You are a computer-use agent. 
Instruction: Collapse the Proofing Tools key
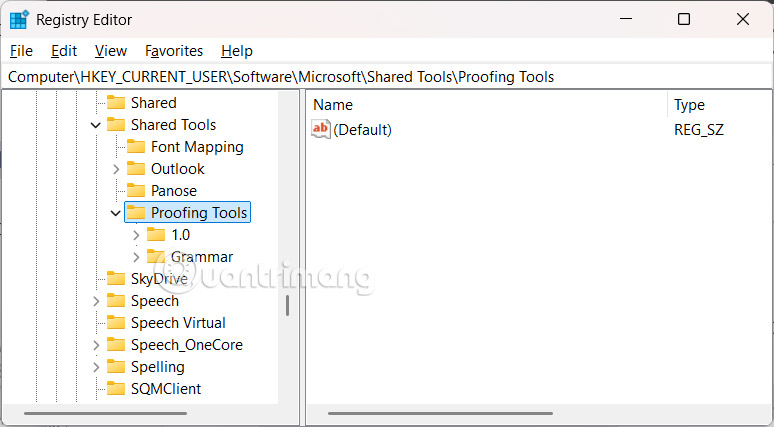(x=116, y=213)
